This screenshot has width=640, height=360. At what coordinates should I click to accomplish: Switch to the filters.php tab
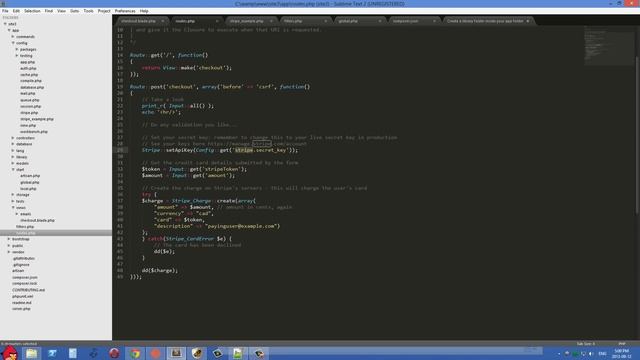293,21
